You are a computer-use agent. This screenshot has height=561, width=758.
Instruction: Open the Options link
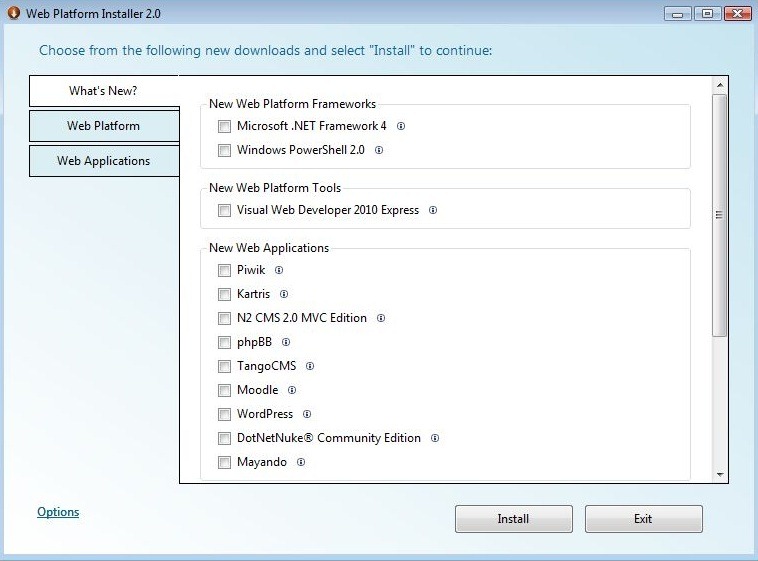pyautogui.click(x=58, y=512)
